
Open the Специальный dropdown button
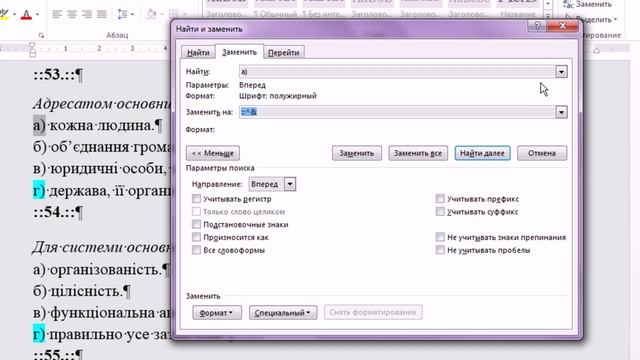[283, 313]
